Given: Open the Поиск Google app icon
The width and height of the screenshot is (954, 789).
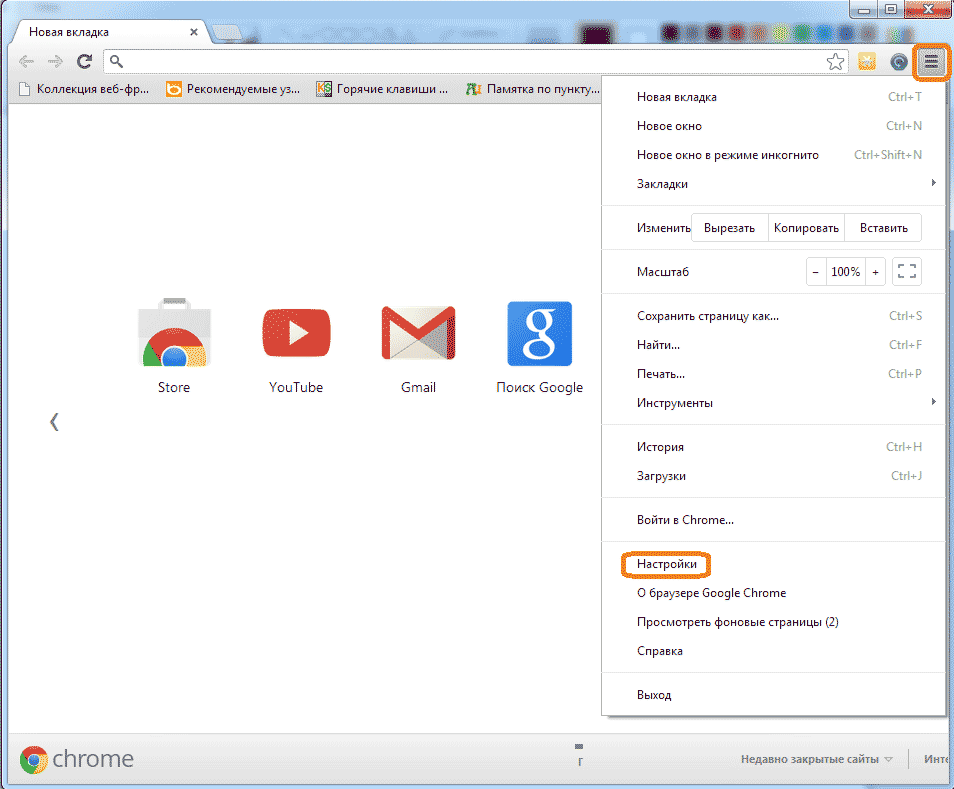Looking at the screenshot, I should tap(539, 334).
